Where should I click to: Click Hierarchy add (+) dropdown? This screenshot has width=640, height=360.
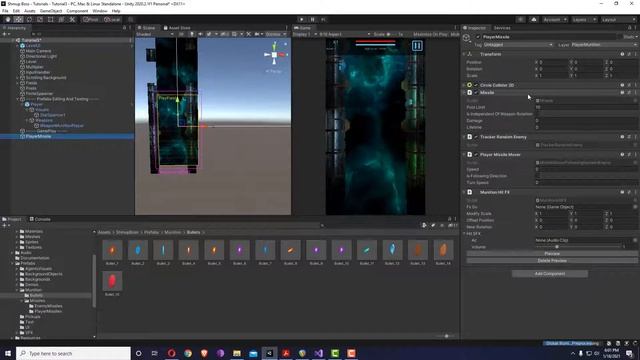(6, 34)
